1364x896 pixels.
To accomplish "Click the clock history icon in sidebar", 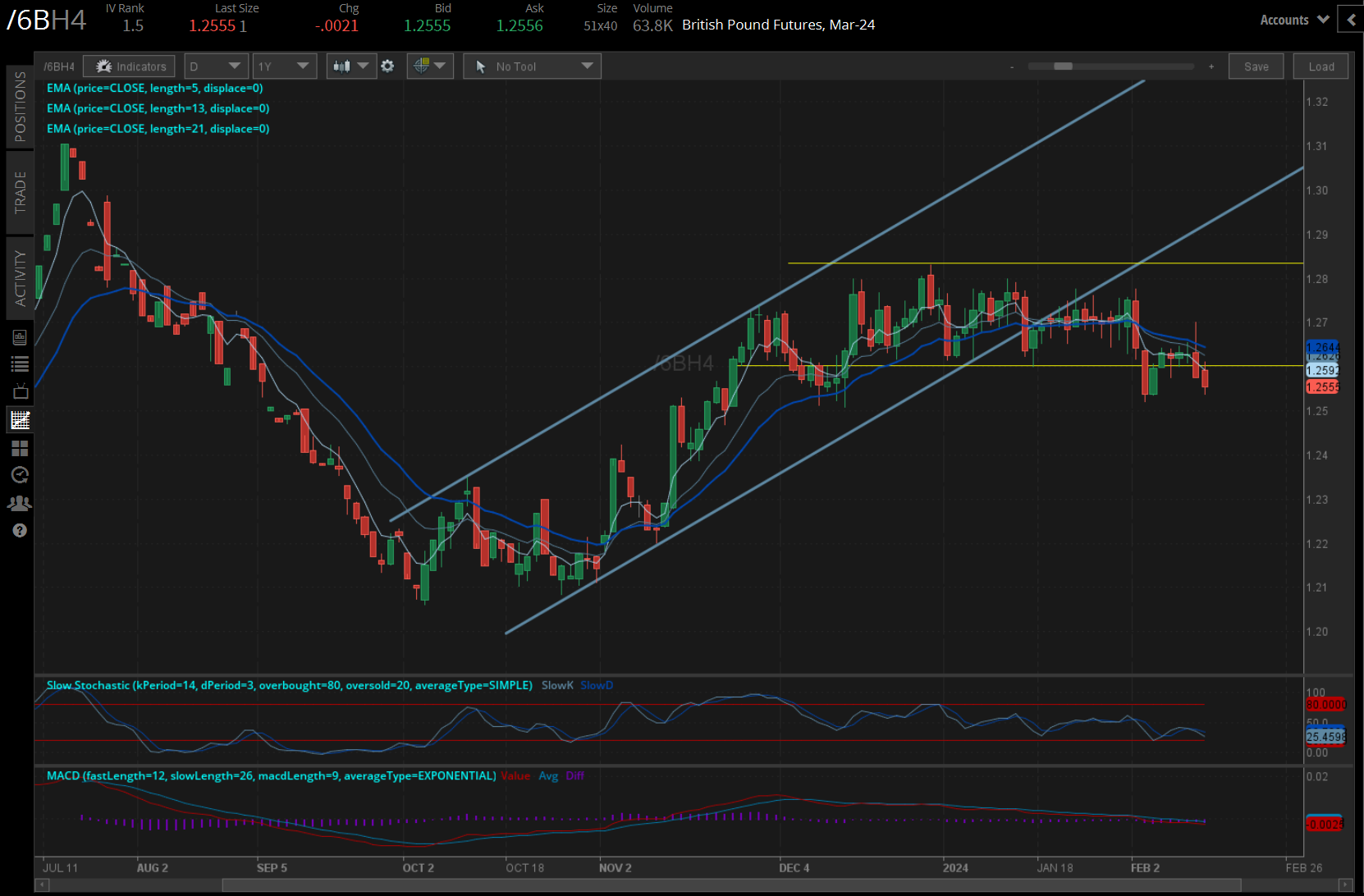I will point(20,475).
